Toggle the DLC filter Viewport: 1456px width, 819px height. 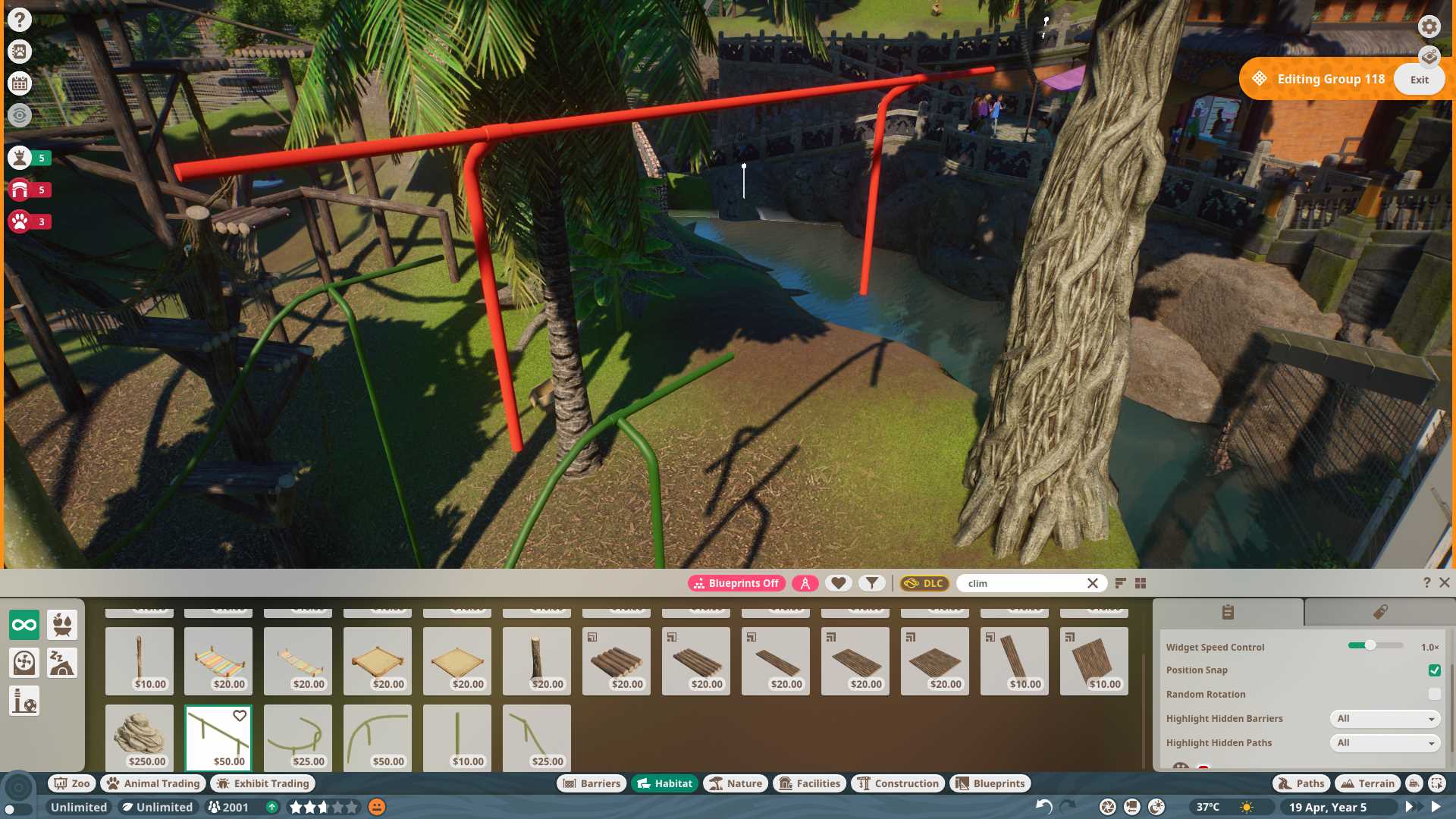tap(924, 583)
